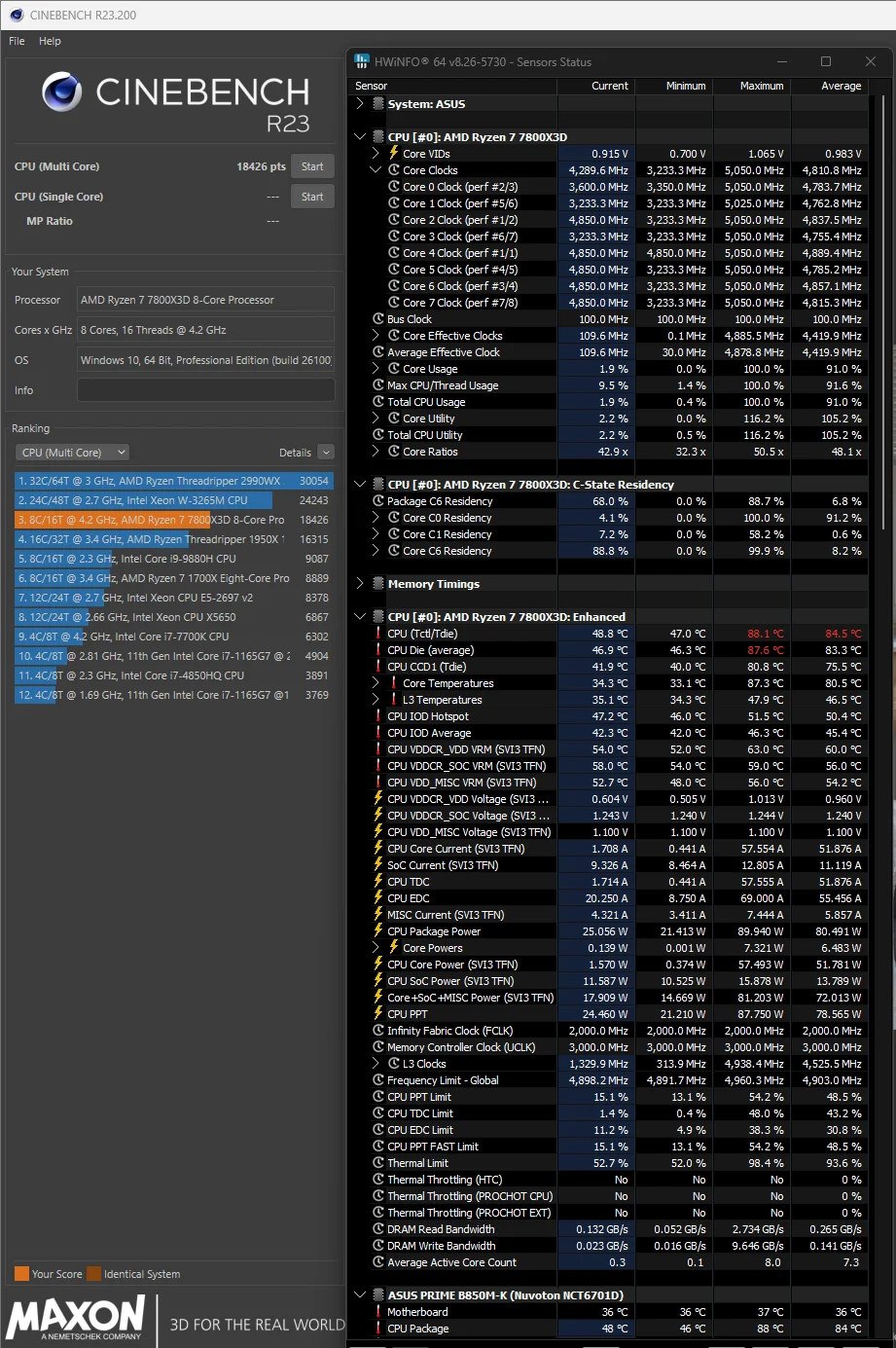The height and width of the screenshot is (1348, 896).
Task: Collapse the ASUS PRIME B850M-K group
Action: (x=360, y=1295)
